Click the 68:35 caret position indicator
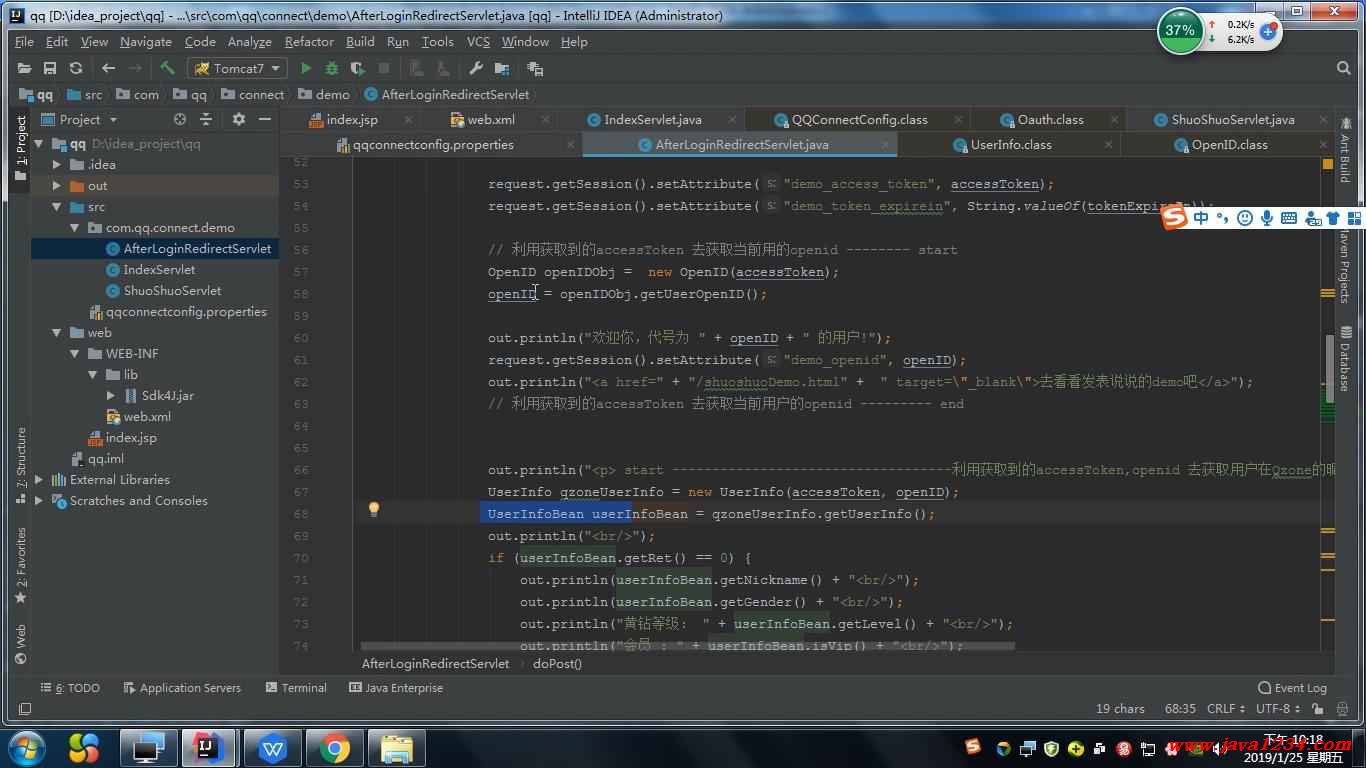 [1180, 708]
